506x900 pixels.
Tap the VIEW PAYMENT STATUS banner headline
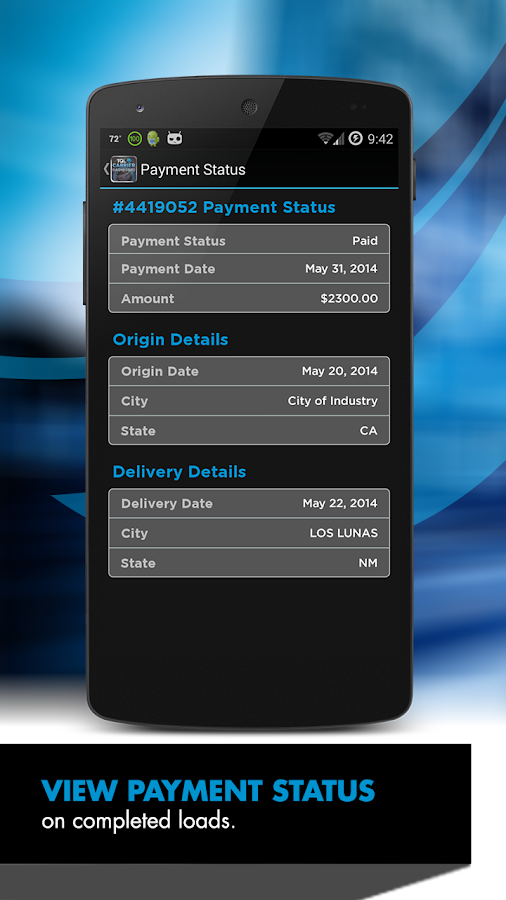click(208, 791)
